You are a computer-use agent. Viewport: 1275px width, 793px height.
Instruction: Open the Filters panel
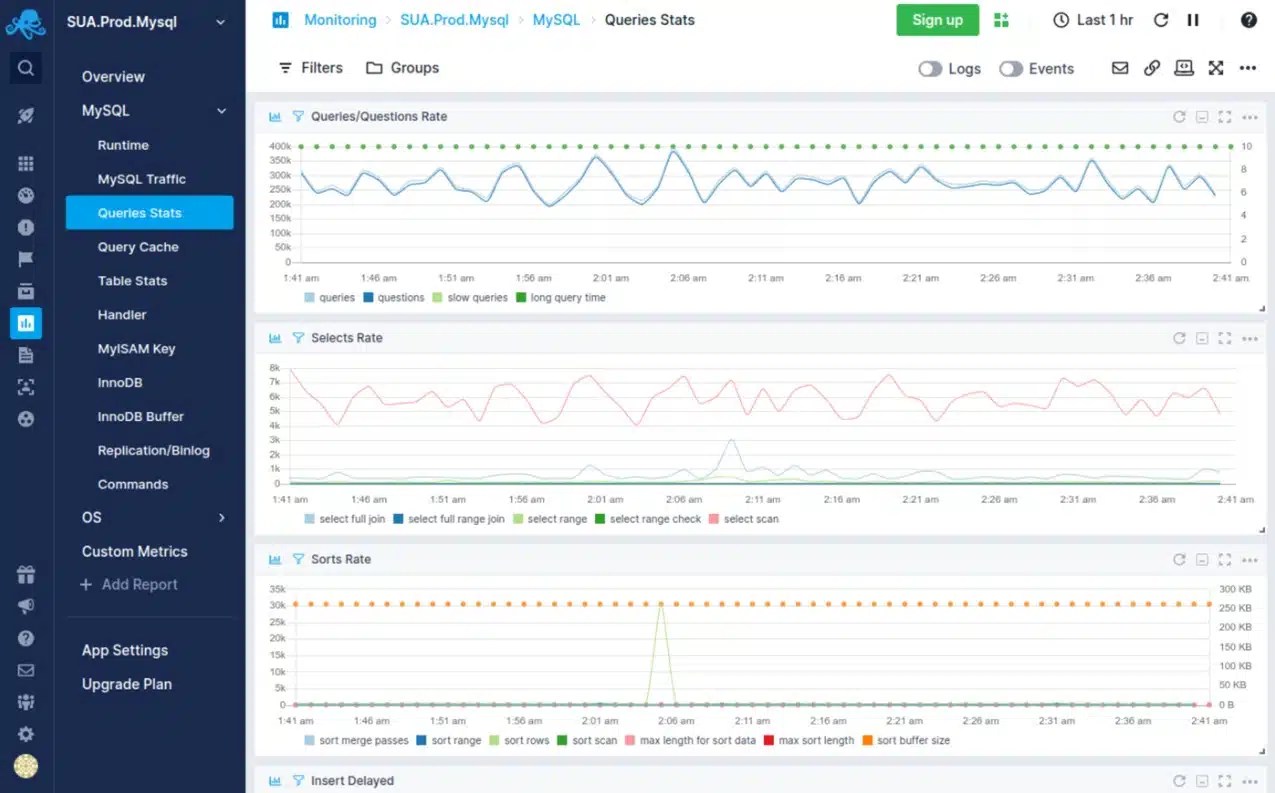tap(310, 68)
